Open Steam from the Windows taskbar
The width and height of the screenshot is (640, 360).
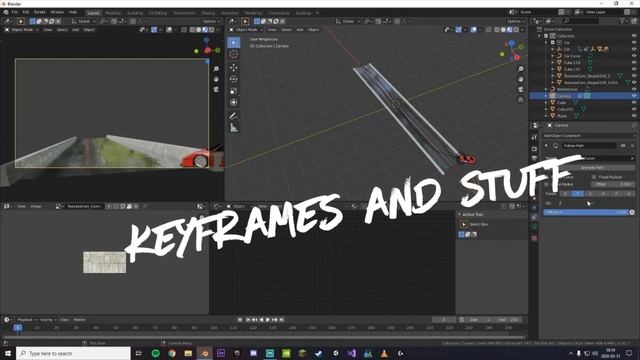[319, 353]
